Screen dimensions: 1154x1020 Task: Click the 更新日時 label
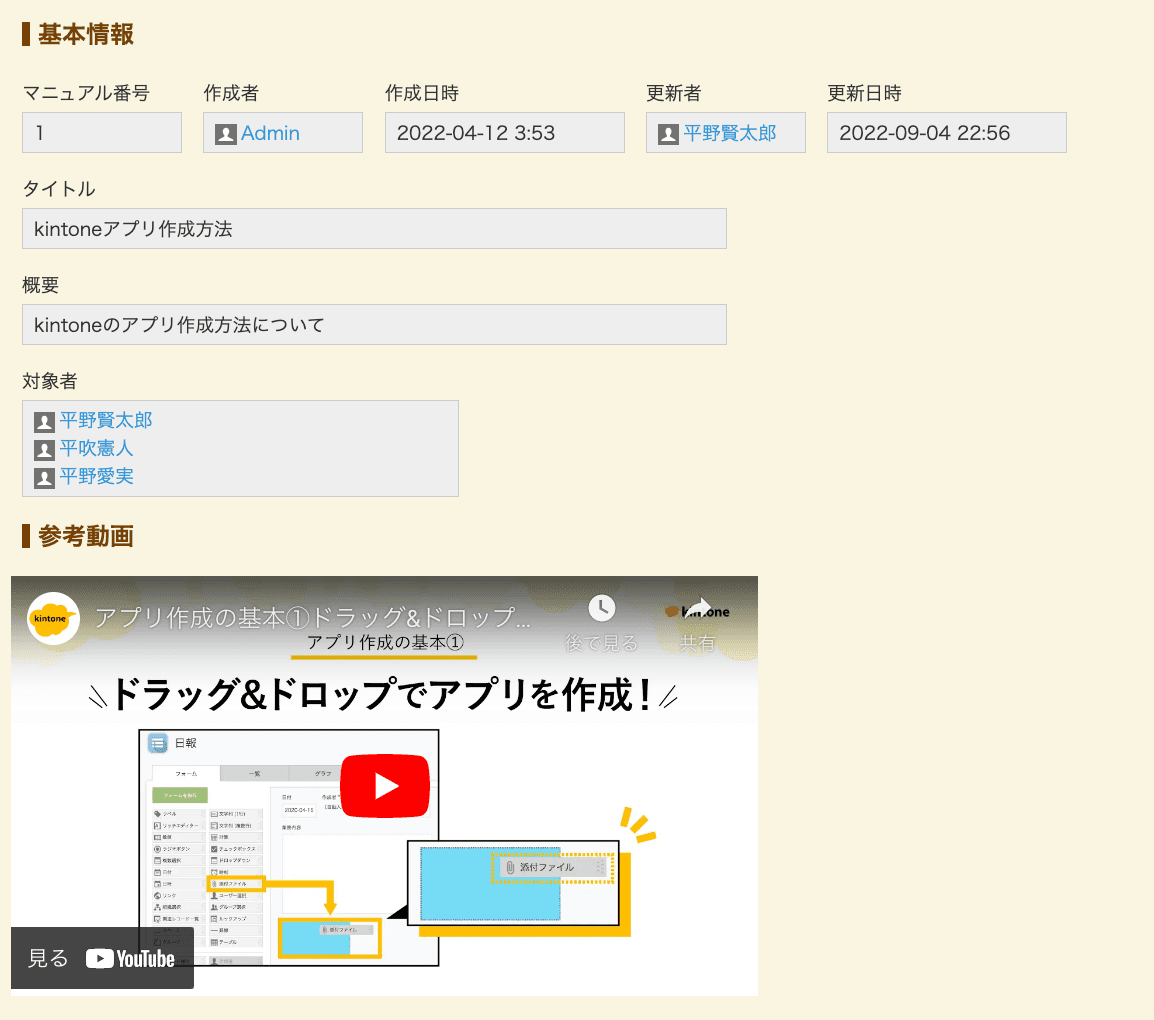click(x=864, y=93)
